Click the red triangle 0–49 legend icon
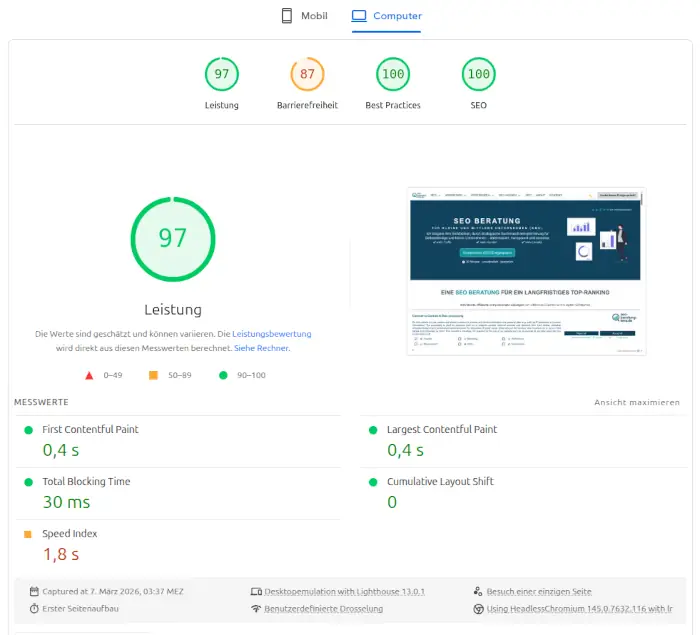 click(89, 376)
